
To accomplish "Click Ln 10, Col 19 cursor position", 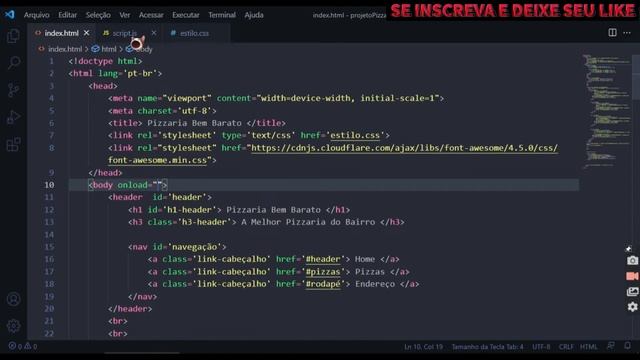I will (x=423, y=347).
